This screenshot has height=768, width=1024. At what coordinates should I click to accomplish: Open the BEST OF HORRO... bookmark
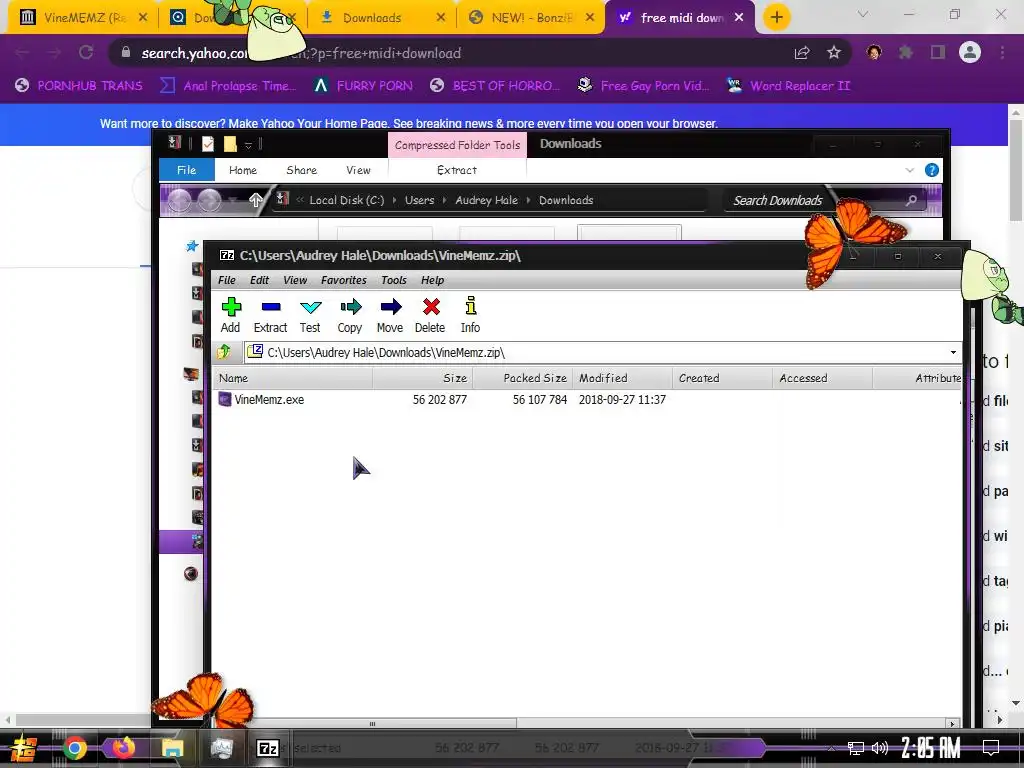pos(494,86)
